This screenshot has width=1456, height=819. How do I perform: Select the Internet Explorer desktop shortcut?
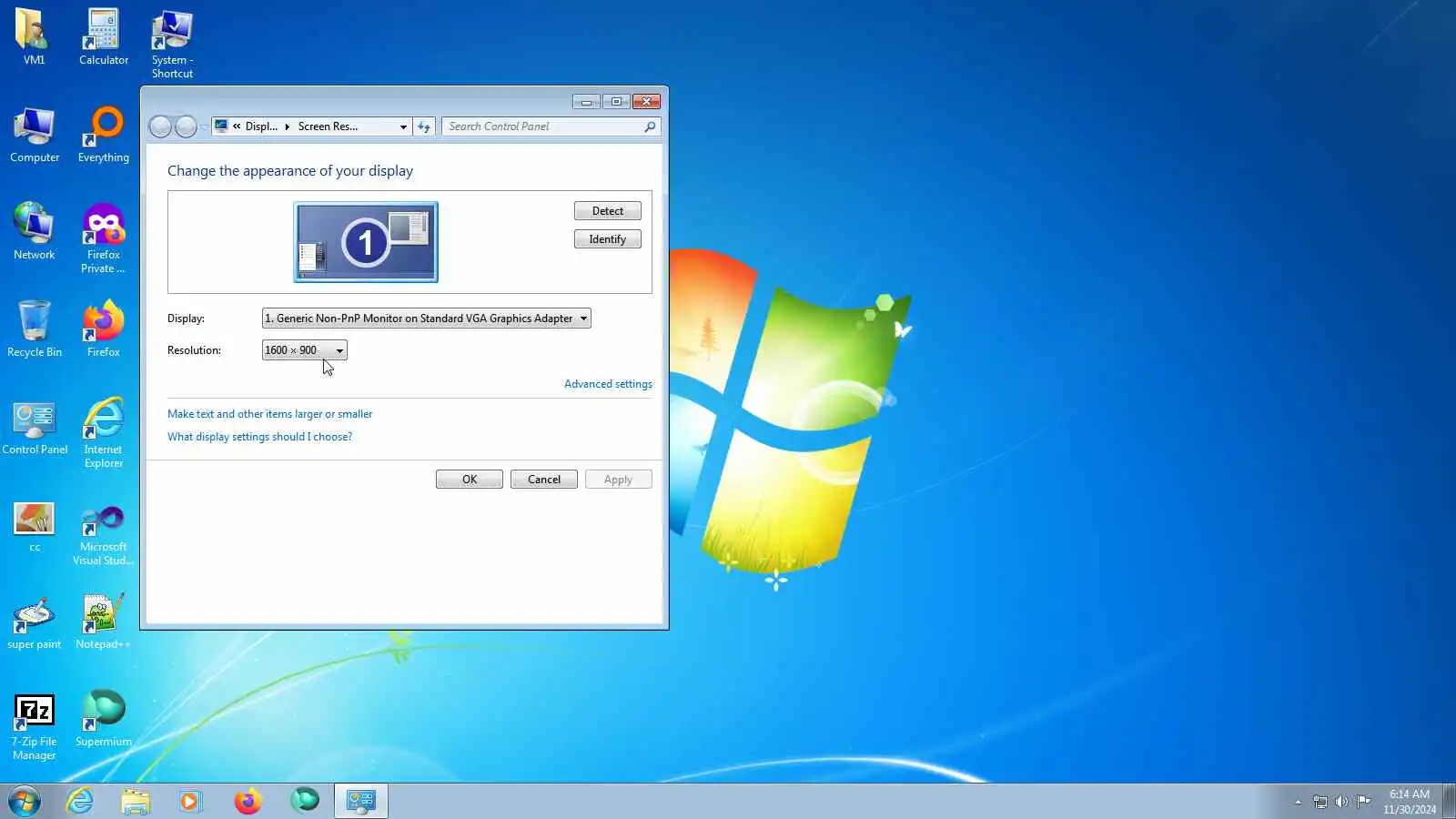click(x=104, y=433)
